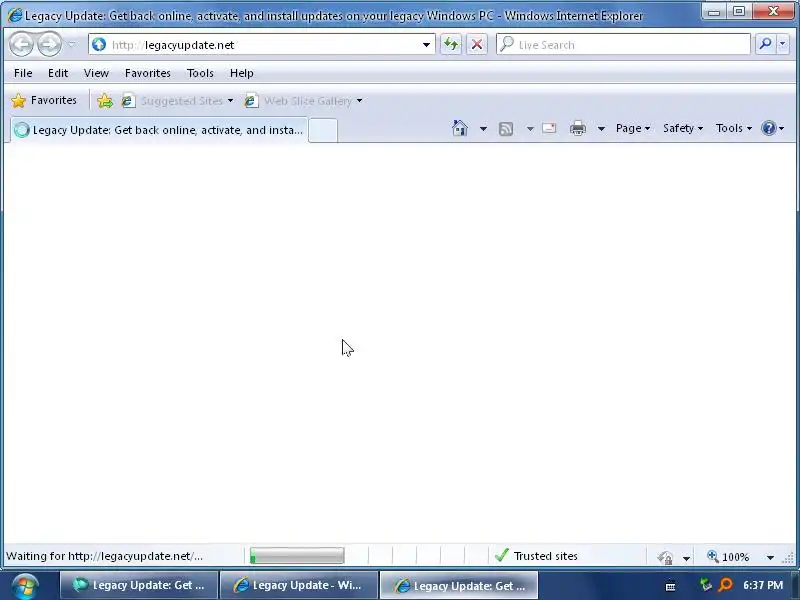
Task: Expand the Print options dropdown arrow
Action: [x=601, y=129]
